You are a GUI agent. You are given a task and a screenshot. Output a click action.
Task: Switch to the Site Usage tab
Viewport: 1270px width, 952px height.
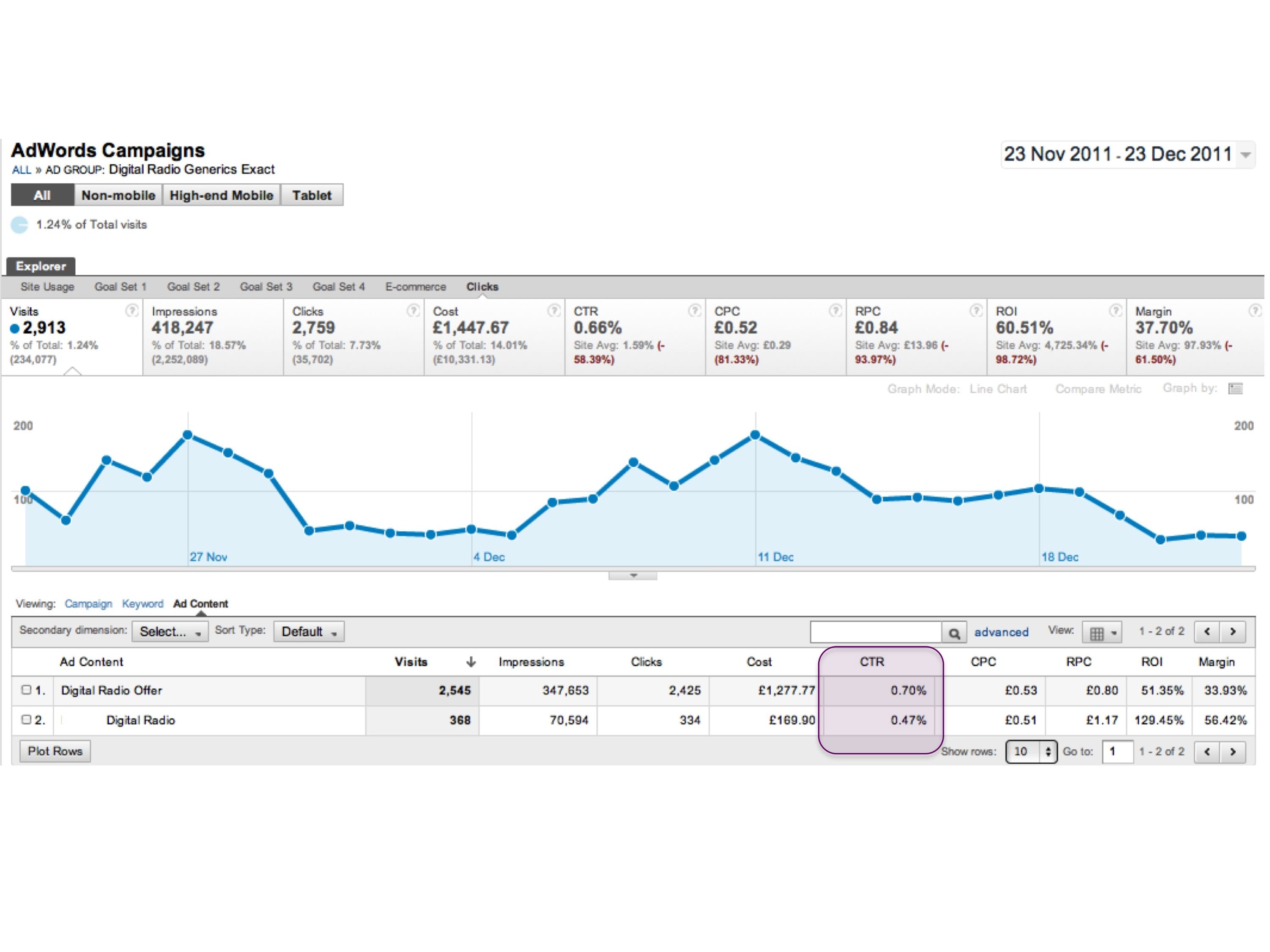(x=47, y=287)
